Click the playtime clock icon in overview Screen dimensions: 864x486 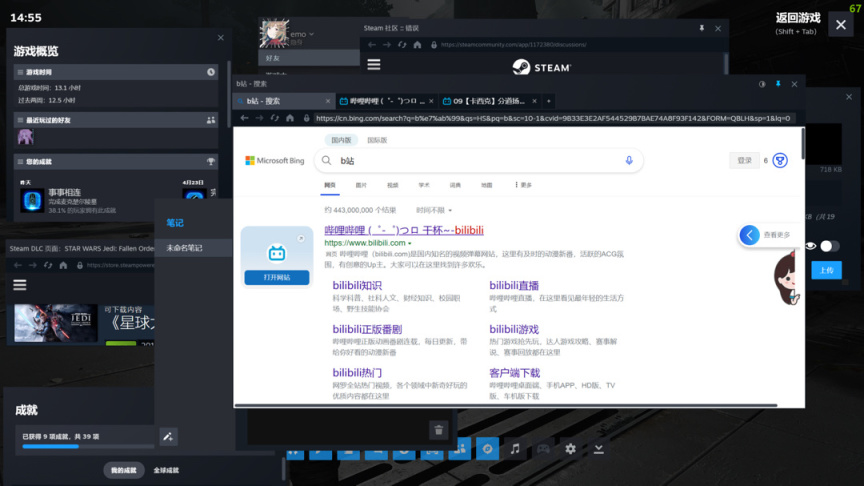(x=210, y=72)
